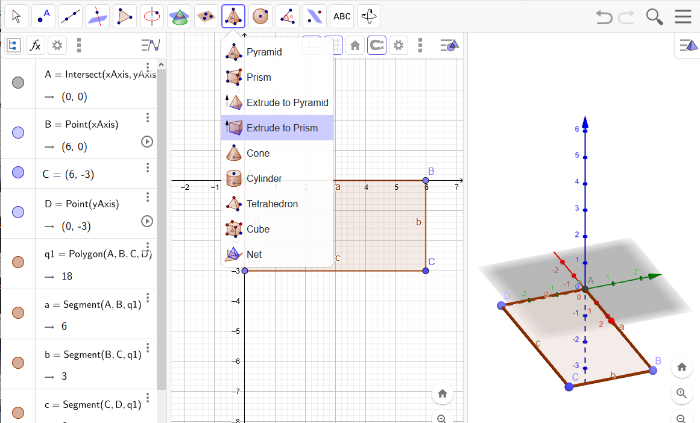
Task: Redo the last undone action
Action: click(x=626, y=17)
